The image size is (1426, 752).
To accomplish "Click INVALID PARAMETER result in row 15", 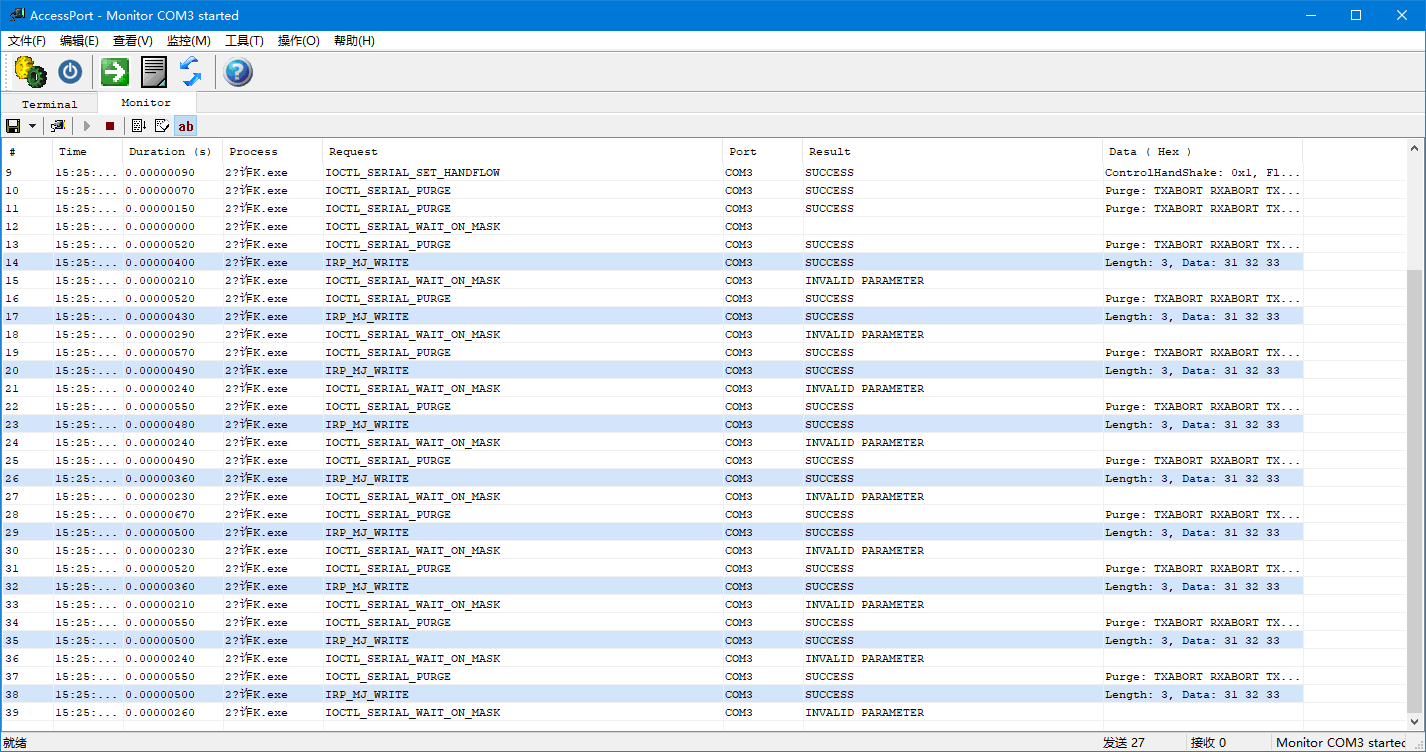I will point(864,281).
